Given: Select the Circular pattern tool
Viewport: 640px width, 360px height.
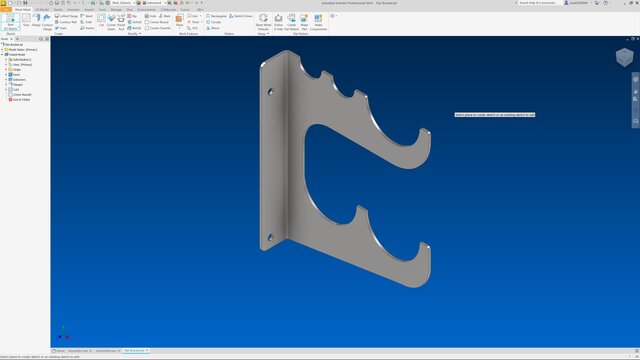Looking at the screenshot, I should 213,22.
